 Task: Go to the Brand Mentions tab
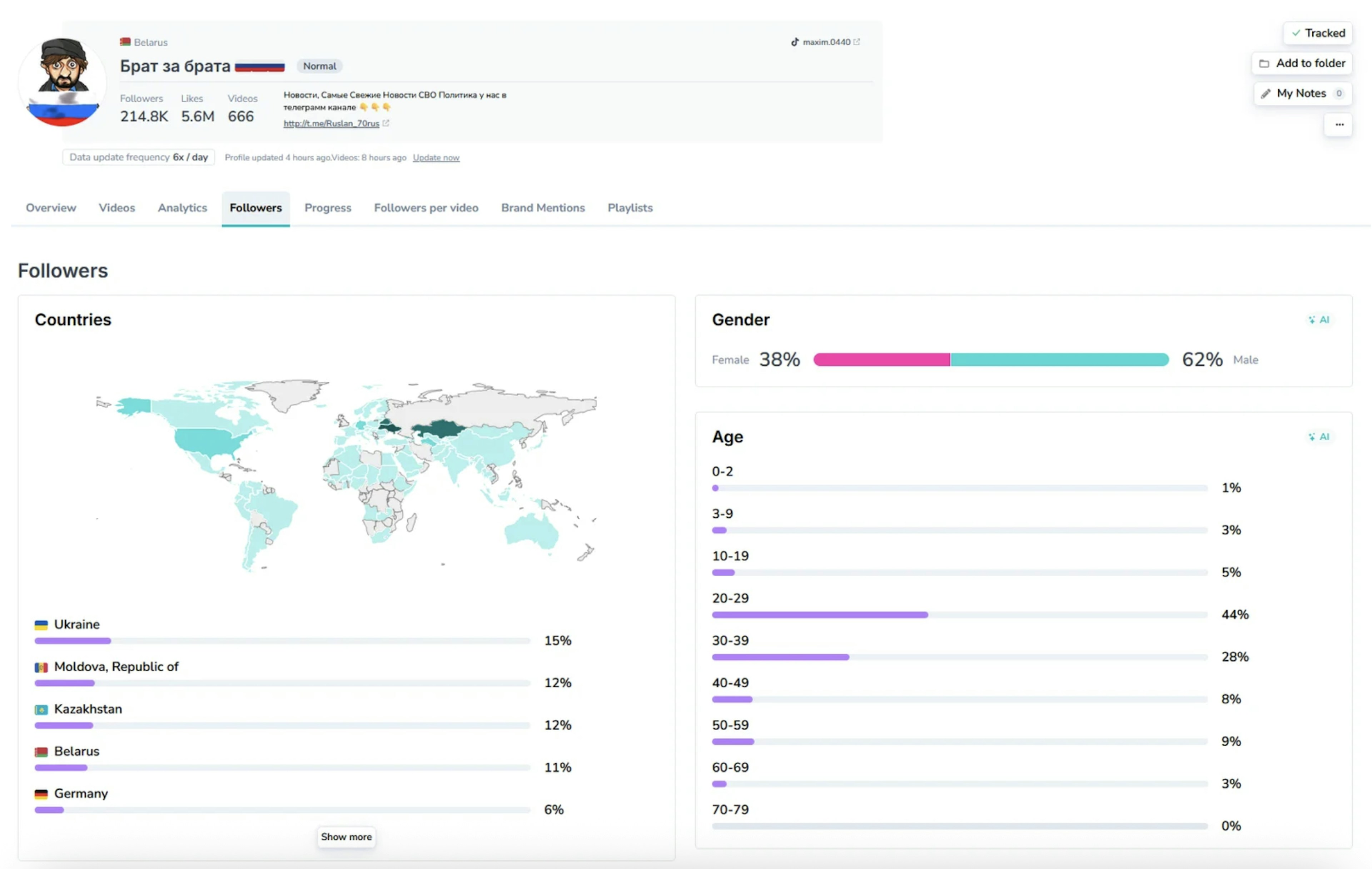[542, 208]
